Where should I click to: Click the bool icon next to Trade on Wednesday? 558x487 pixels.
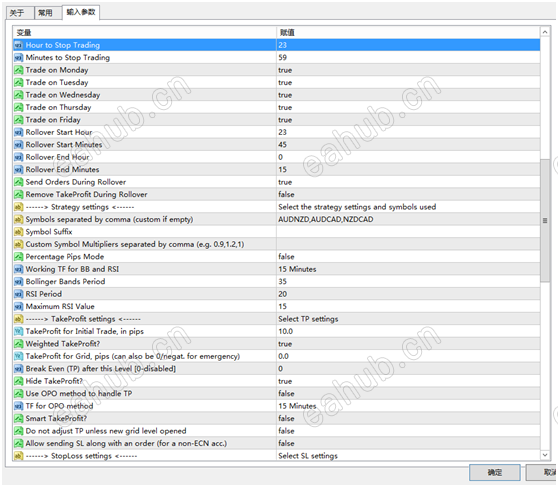click(19, 95)
